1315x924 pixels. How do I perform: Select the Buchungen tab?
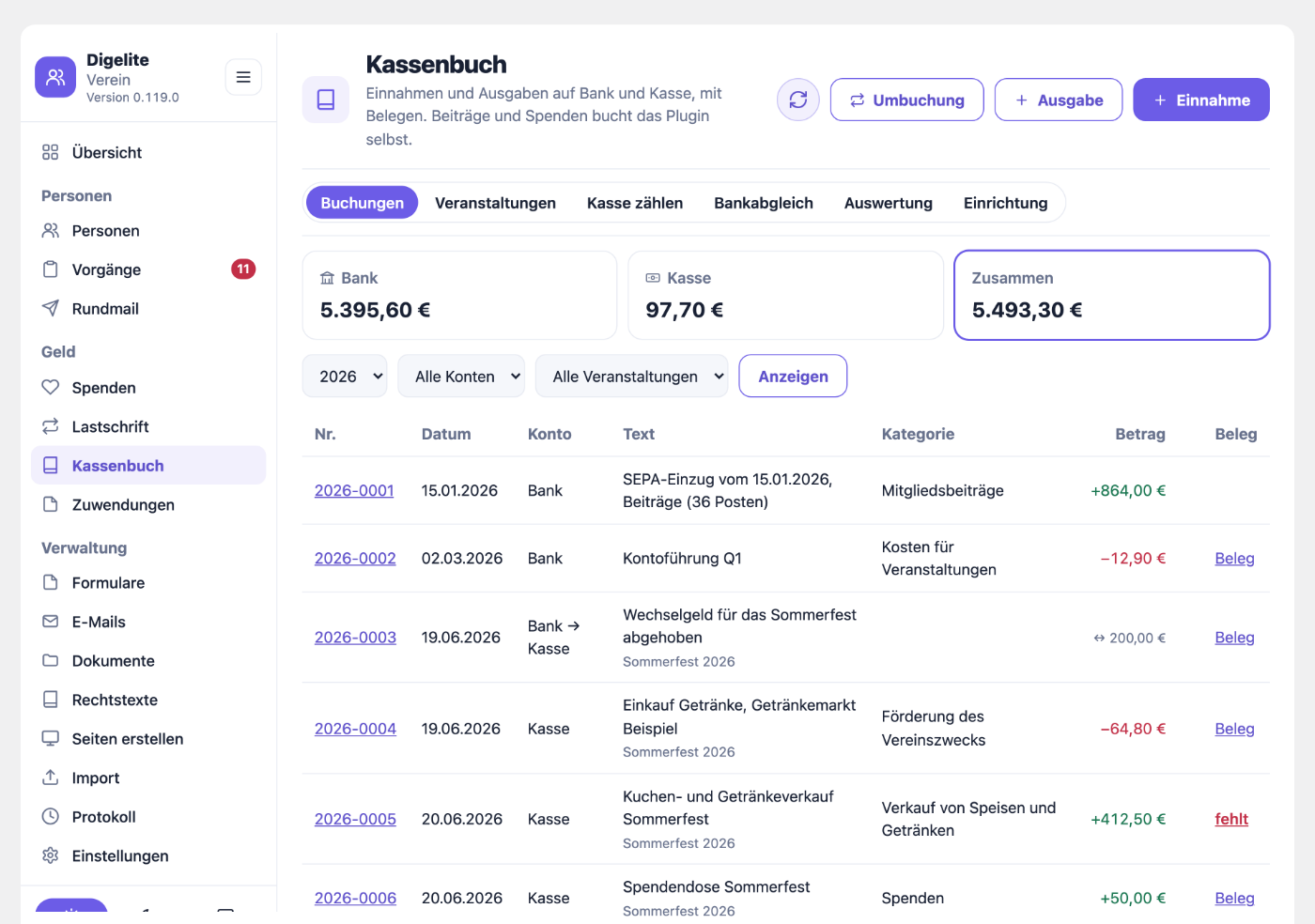coord(363,203)
